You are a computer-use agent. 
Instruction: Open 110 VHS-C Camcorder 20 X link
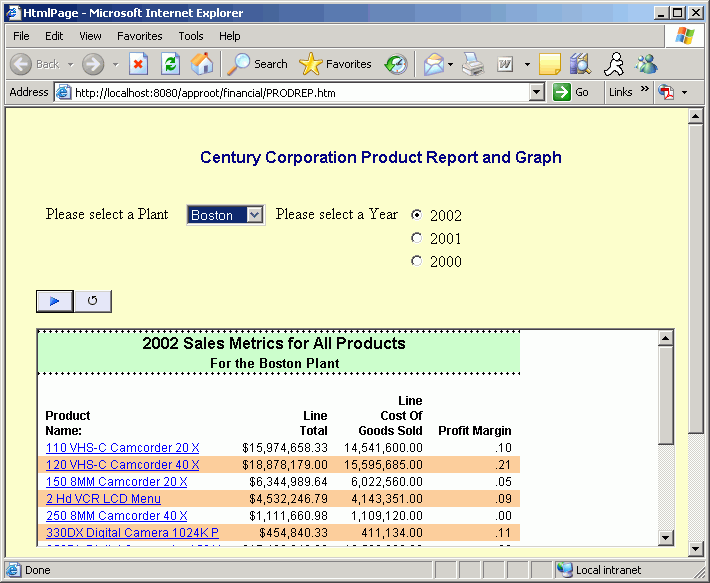coord(122,448)
